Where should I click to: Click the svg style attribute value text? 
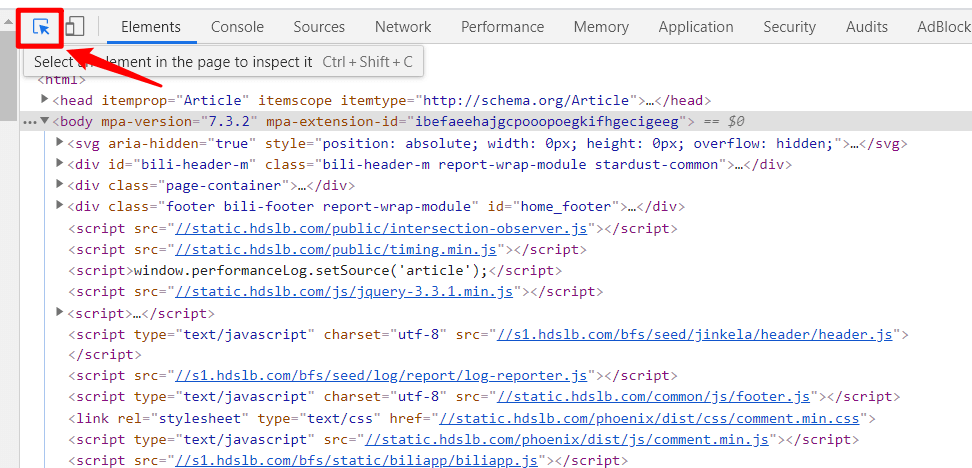pos(577,144)
